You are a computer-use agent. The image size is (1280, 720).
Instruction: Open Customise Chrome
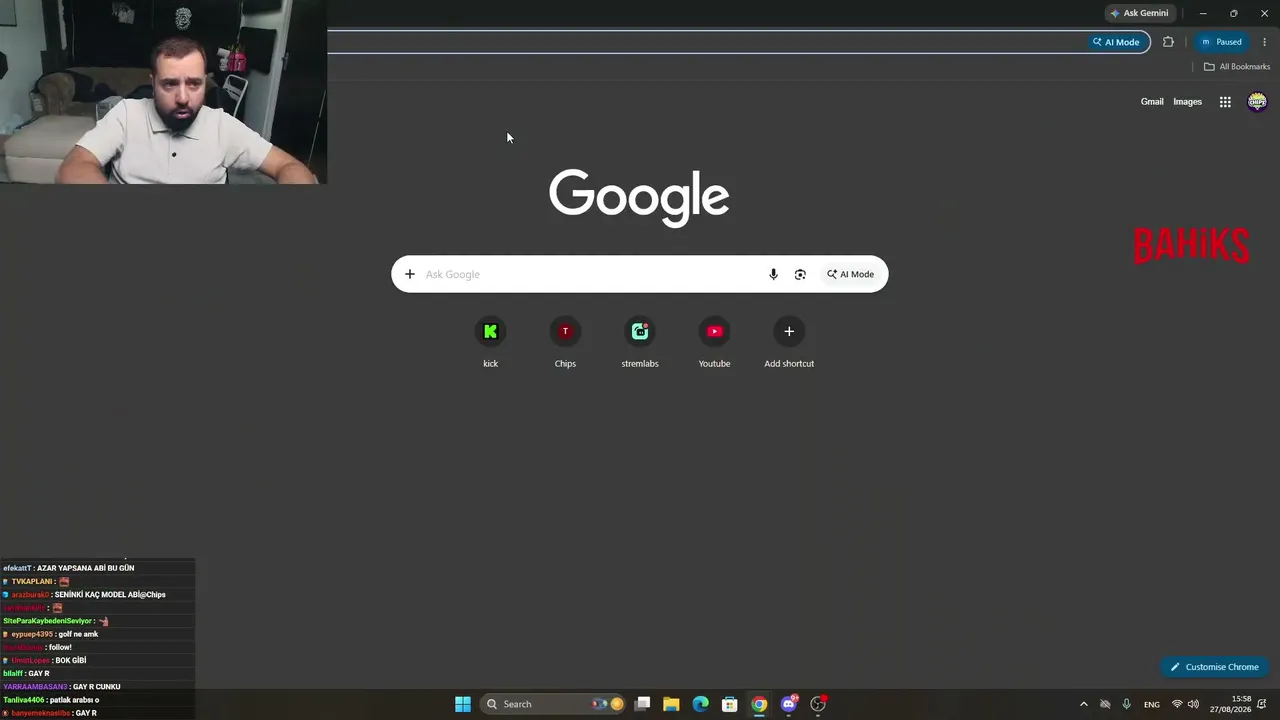point(1215,667)
